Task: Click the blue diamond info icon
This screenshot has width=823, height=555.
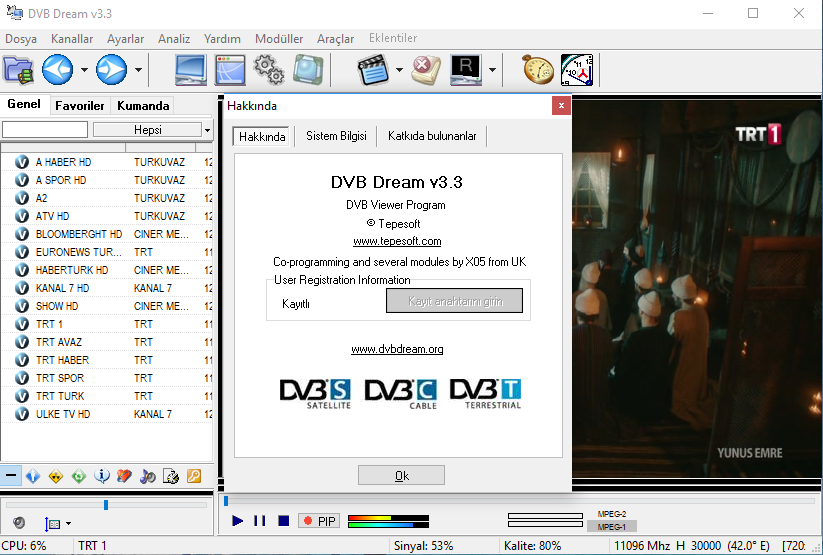Action: coord(33,476)
